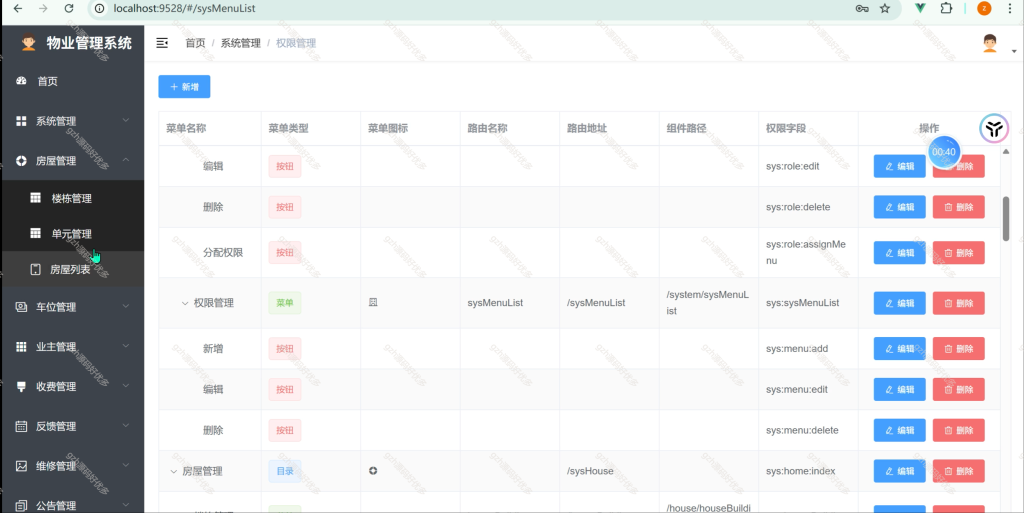Collapse the 房屋管理 sidebar menu
This screenshot has width=1024, height=513.
72,161
